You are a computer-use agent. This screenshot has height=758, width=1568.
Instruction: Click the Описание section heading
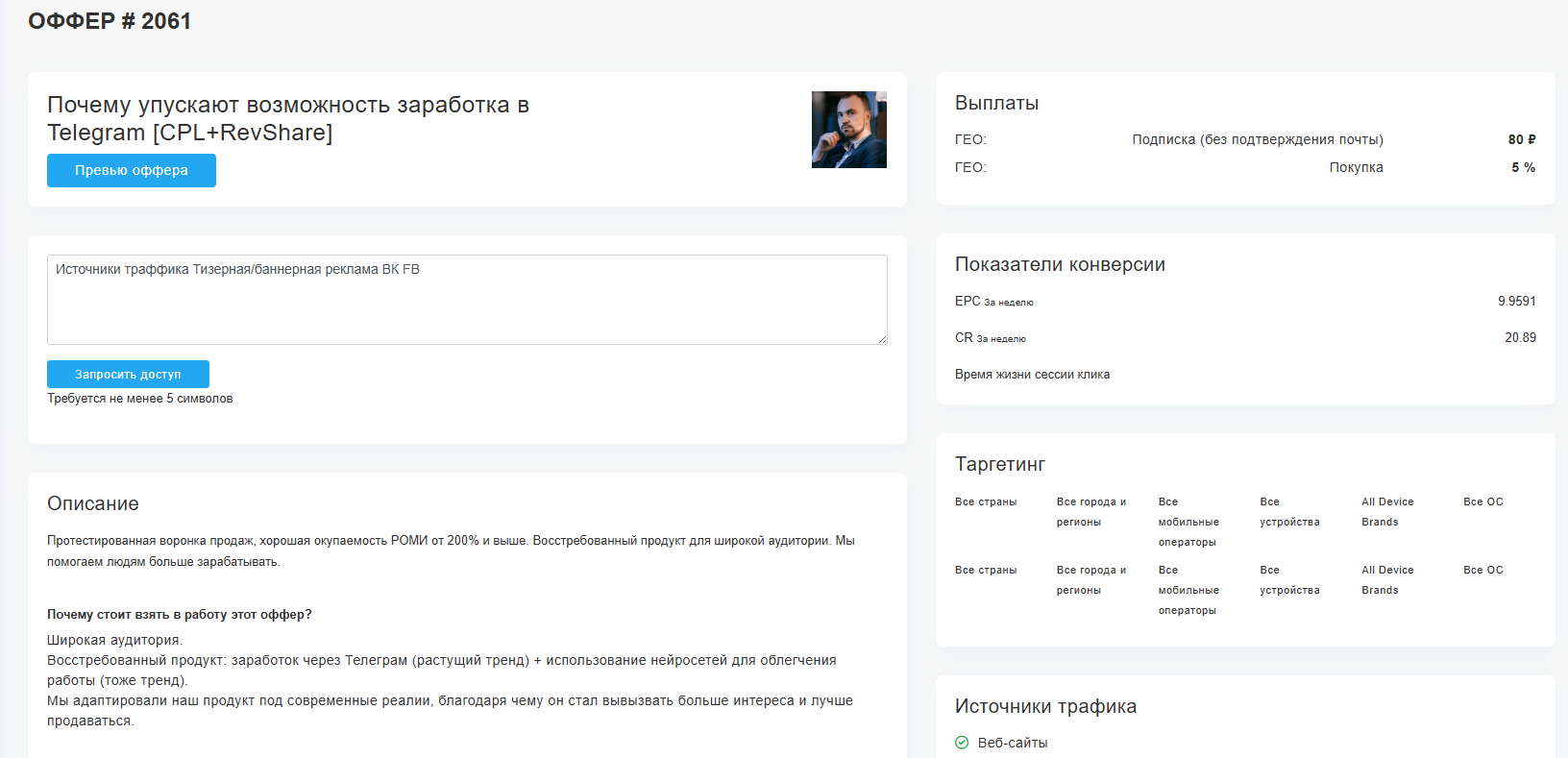[93, 503]
